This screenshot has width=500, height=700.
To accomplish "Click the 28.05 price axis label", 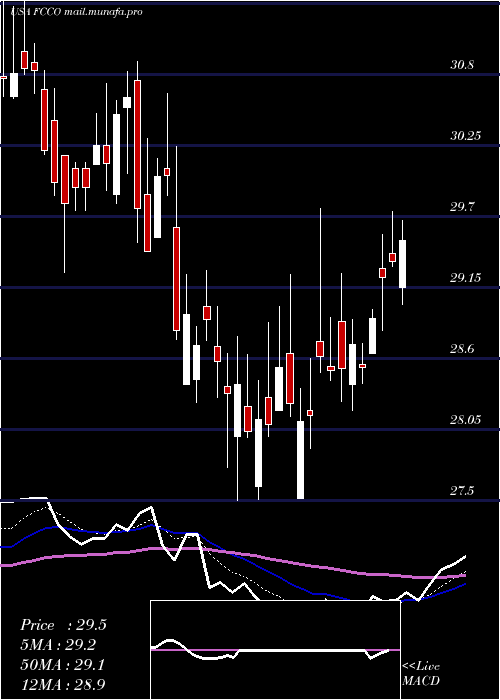I will click(466, 420).
